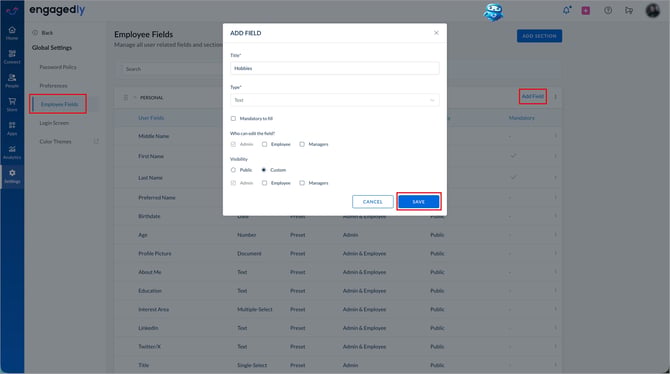Click the Back link
This screenshot has width=670, height=374.
pyautogui.click(x=47, y=33)
